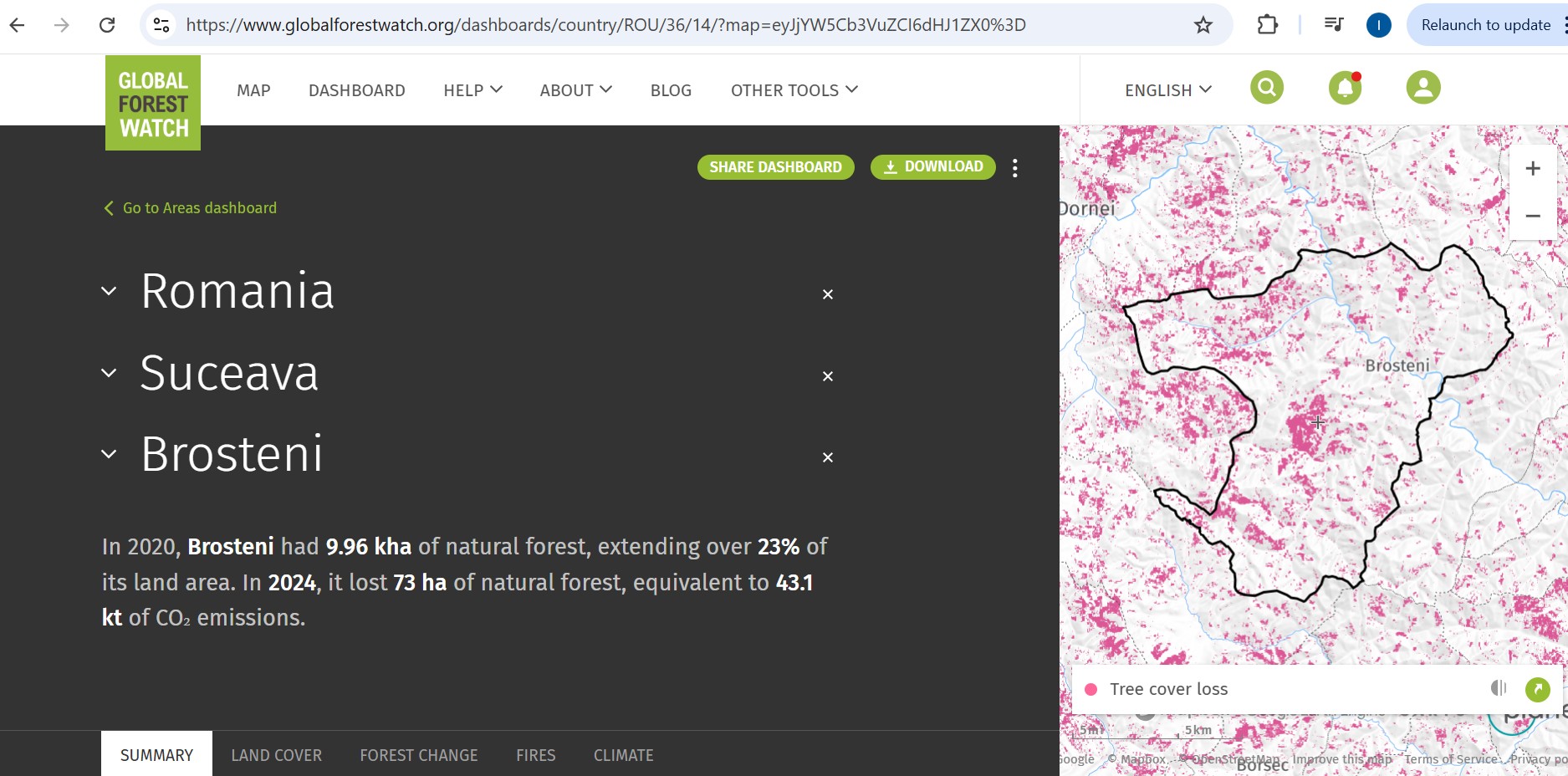This screenshot has height=776, width=1568.
Task: Select the SUMMARY tab
Action: (156, 755)
